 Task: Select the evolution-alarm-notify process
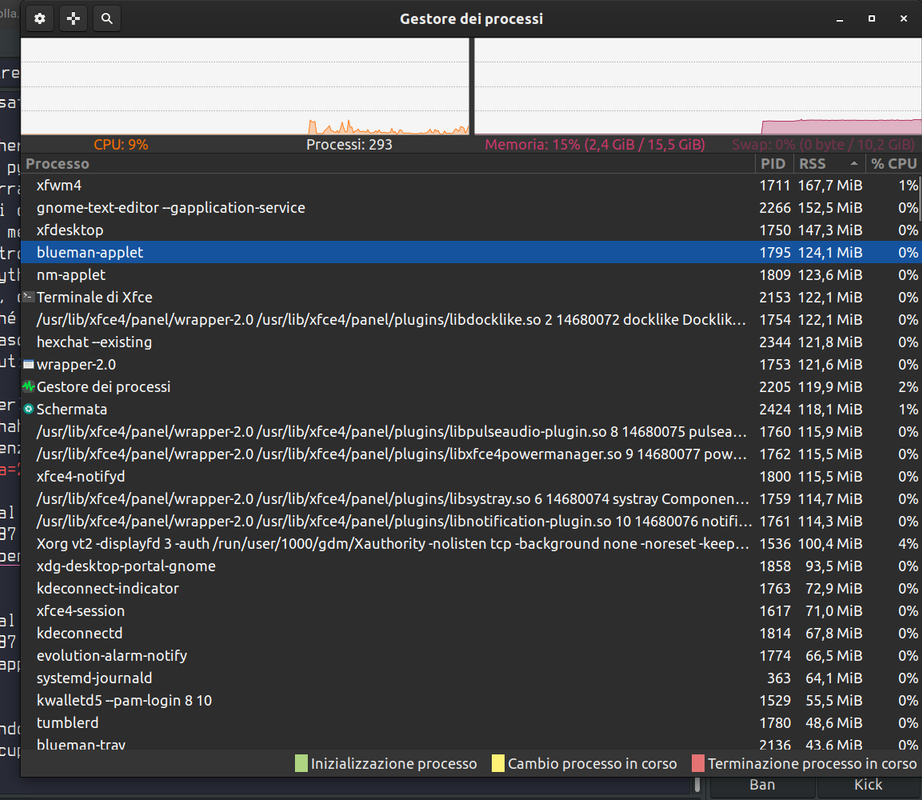pos(470,655)
